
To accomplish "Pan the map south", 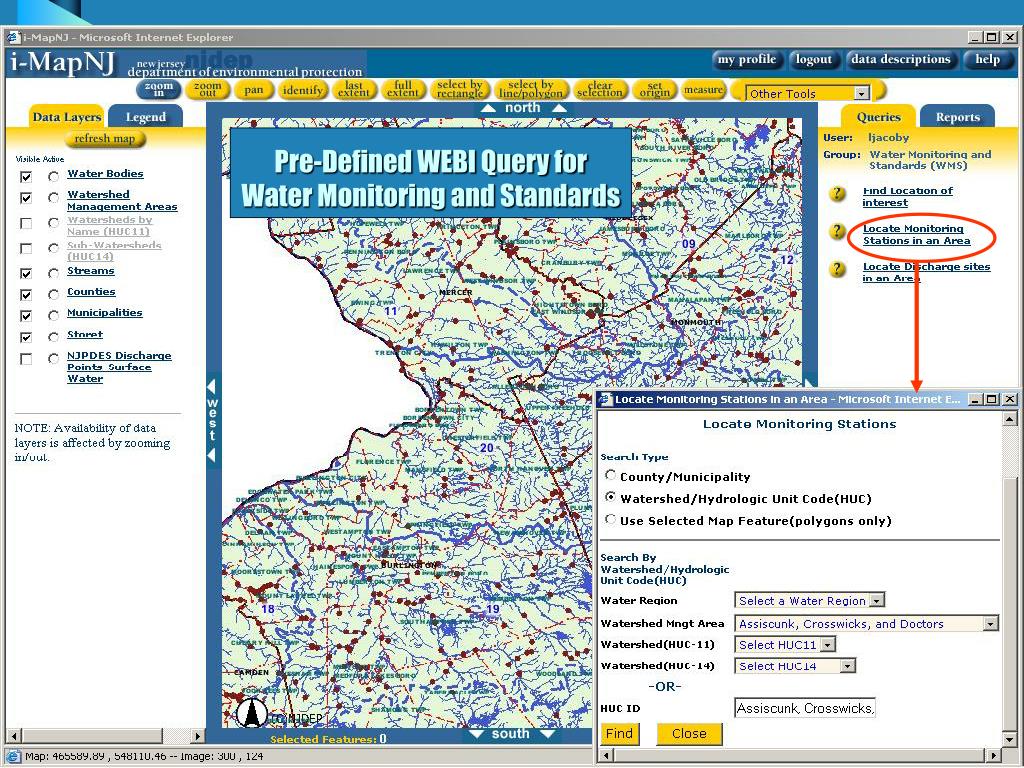I will (x=511, y=734).
